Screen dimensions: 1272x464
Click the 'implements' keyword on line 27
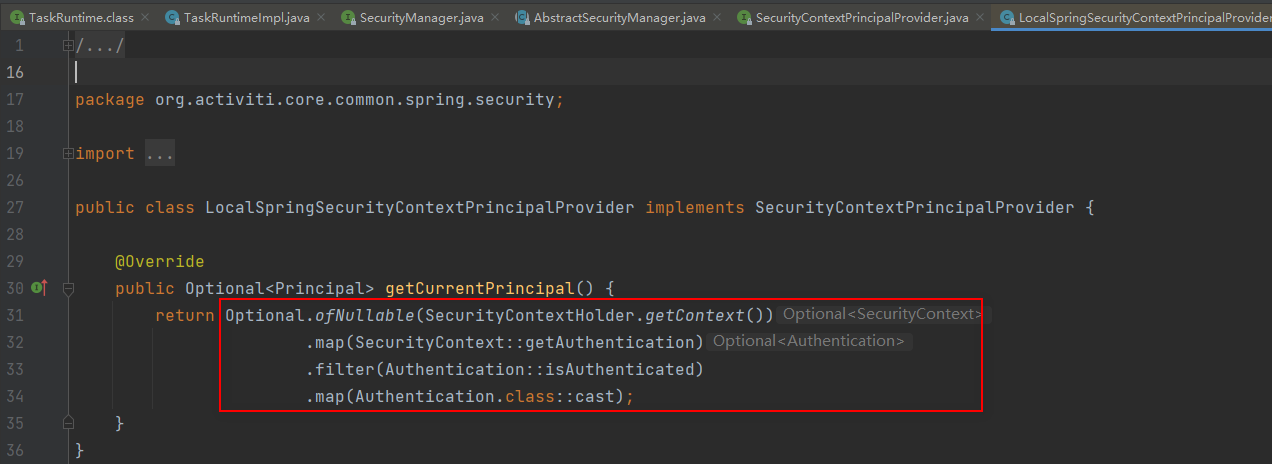tap(695, 208)
